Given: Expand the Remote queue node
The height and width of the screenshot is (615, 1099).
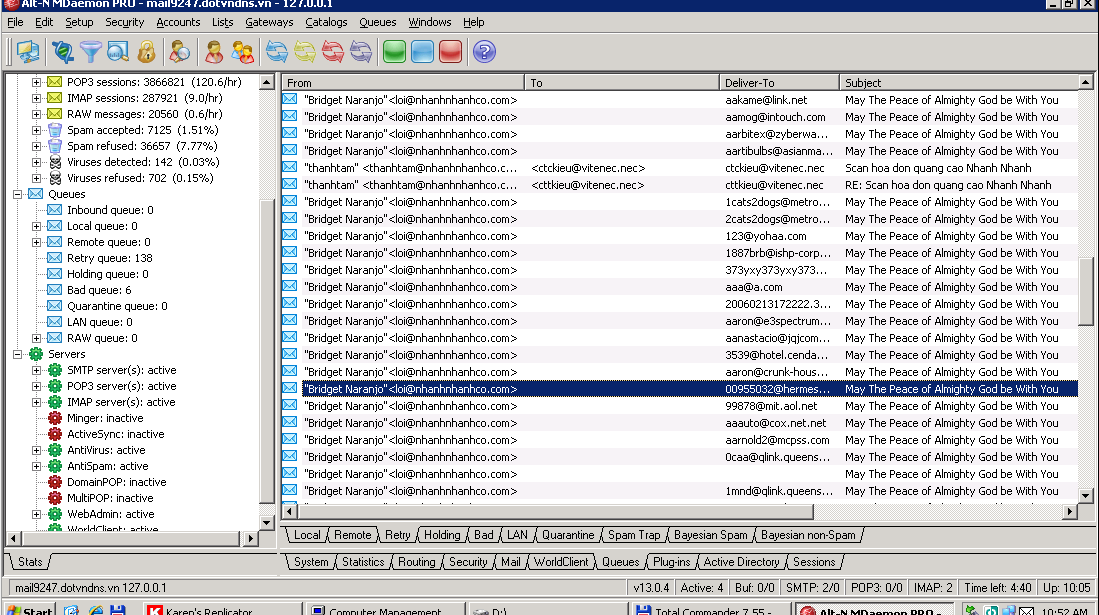Looking at the screenshot, I should (x=36, y=242).
